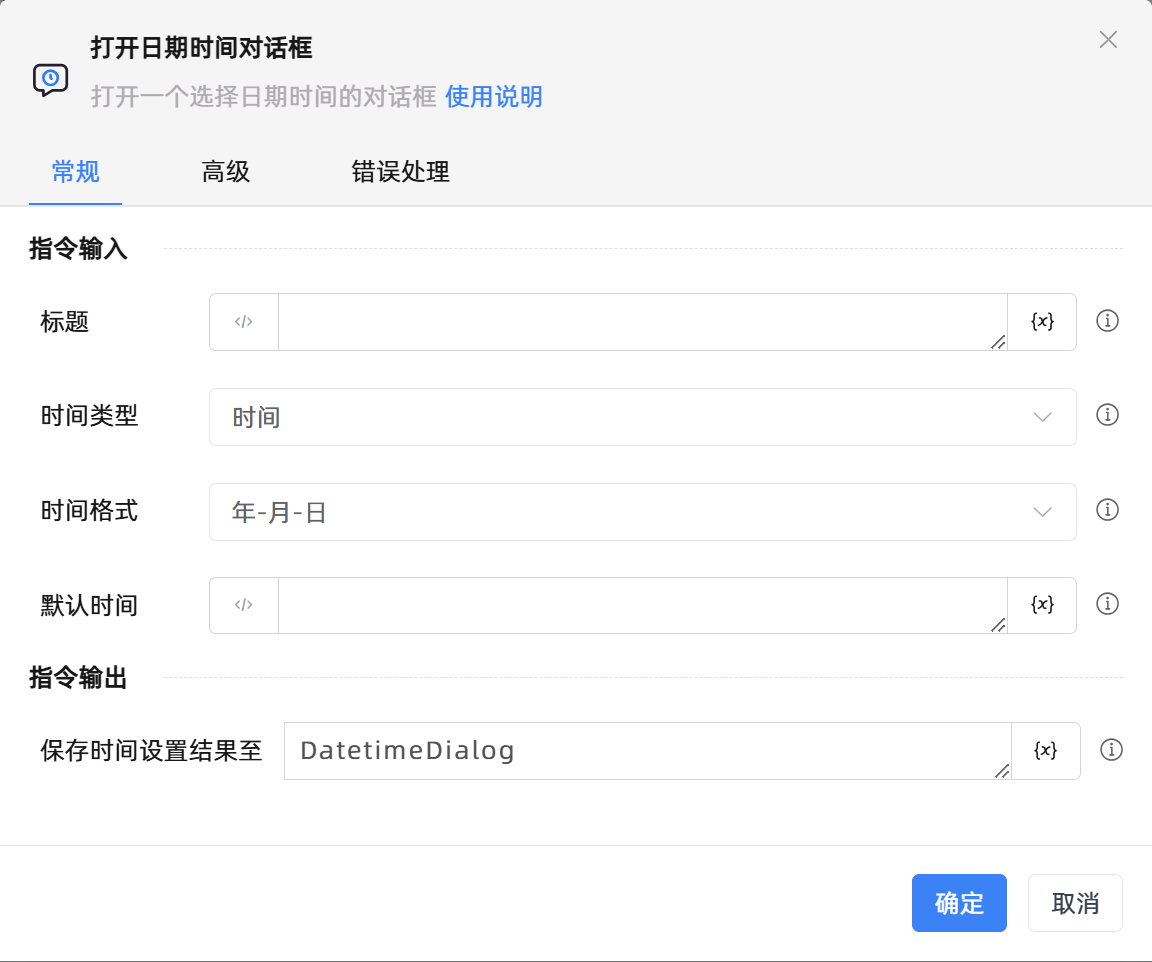The image size is (1152, 962).
Task: Expand the 时间类型 dropdown
Action: (643, 417)
